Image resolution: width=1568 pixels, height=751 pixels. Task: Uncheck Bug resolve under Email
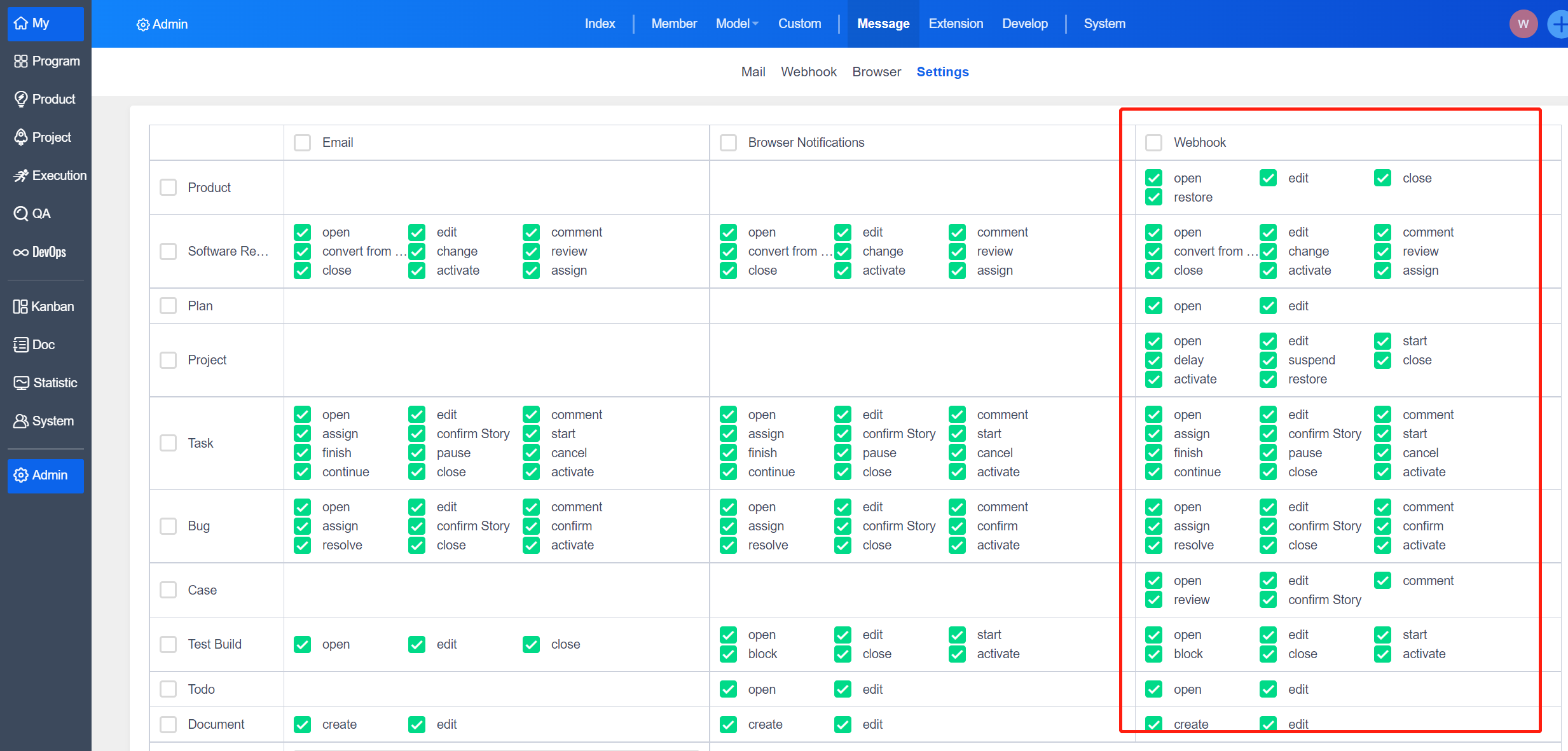coord(303,545)
